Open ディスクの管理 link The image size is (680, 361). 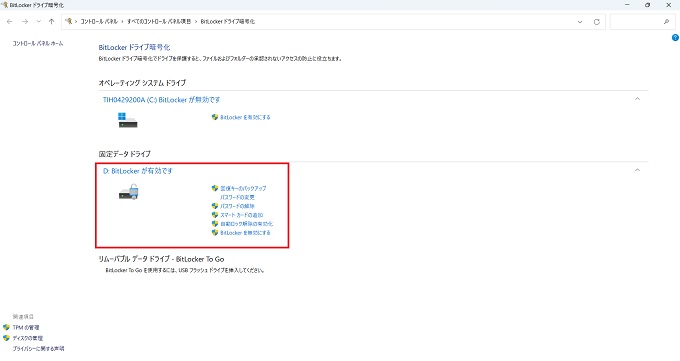pos(28,338)
